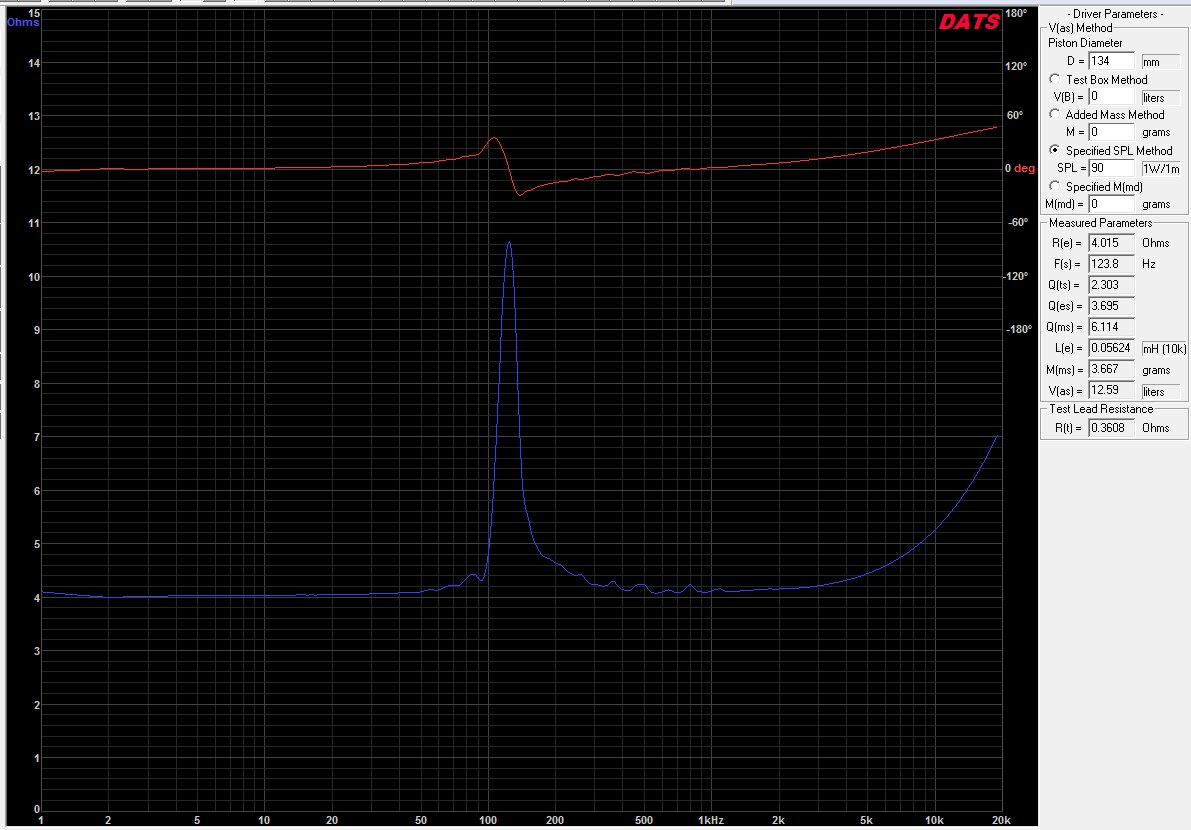The width and height of the screenshot is (1191, 830).
Task: Enable the Specified M(md) radio option
Action: [1054, 185]
